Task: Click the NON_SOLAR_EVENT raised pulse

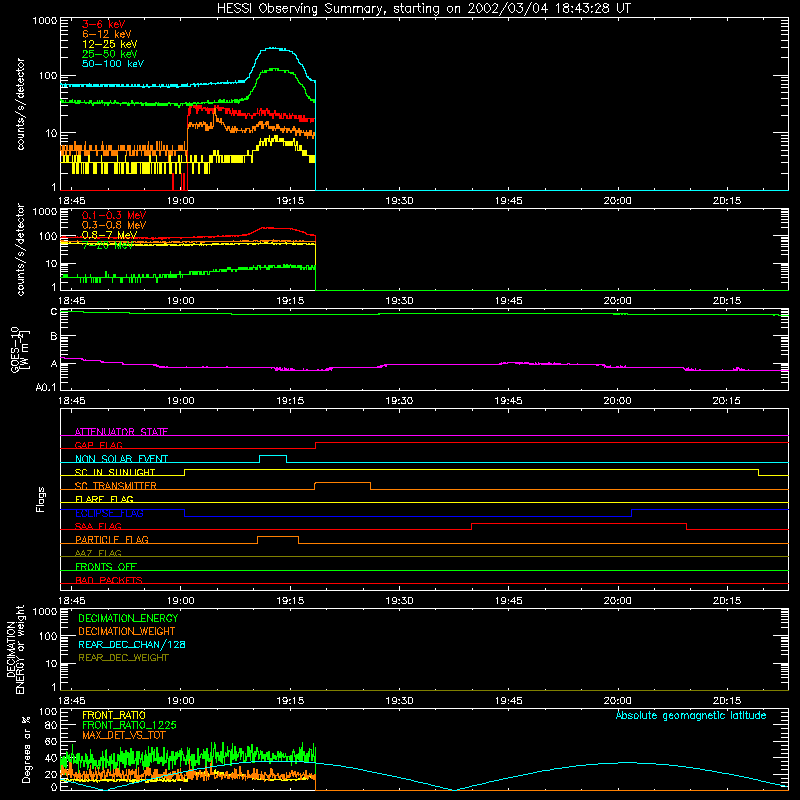Action: tap(273, 456)
